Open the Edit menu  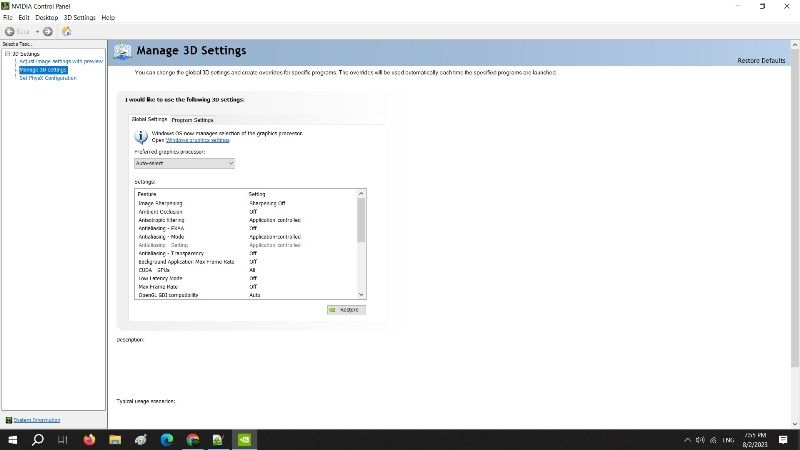[x=24, y=17]
